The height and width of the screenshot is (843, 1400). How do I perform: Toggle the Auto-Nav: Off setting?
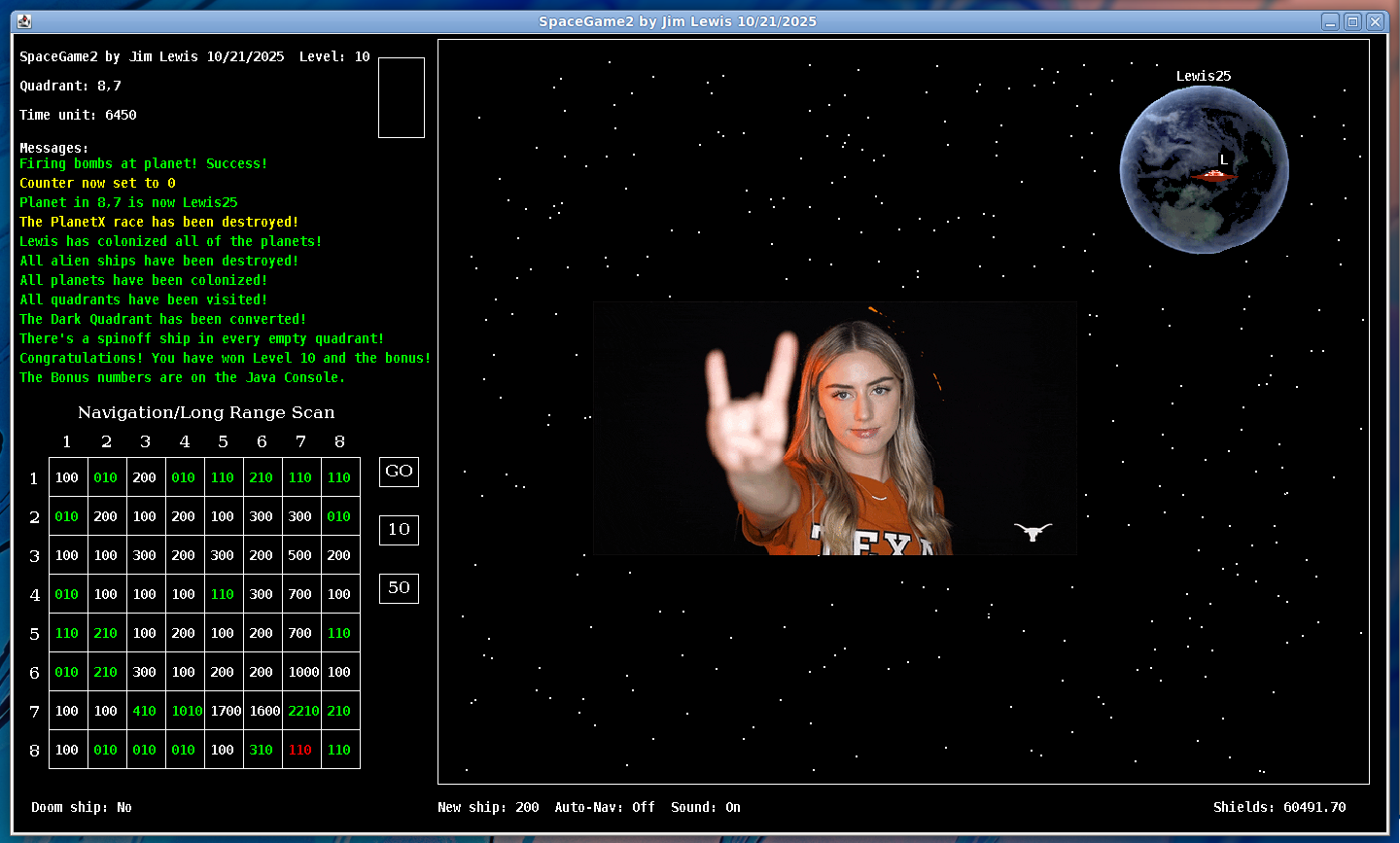[x=604, y=807]
